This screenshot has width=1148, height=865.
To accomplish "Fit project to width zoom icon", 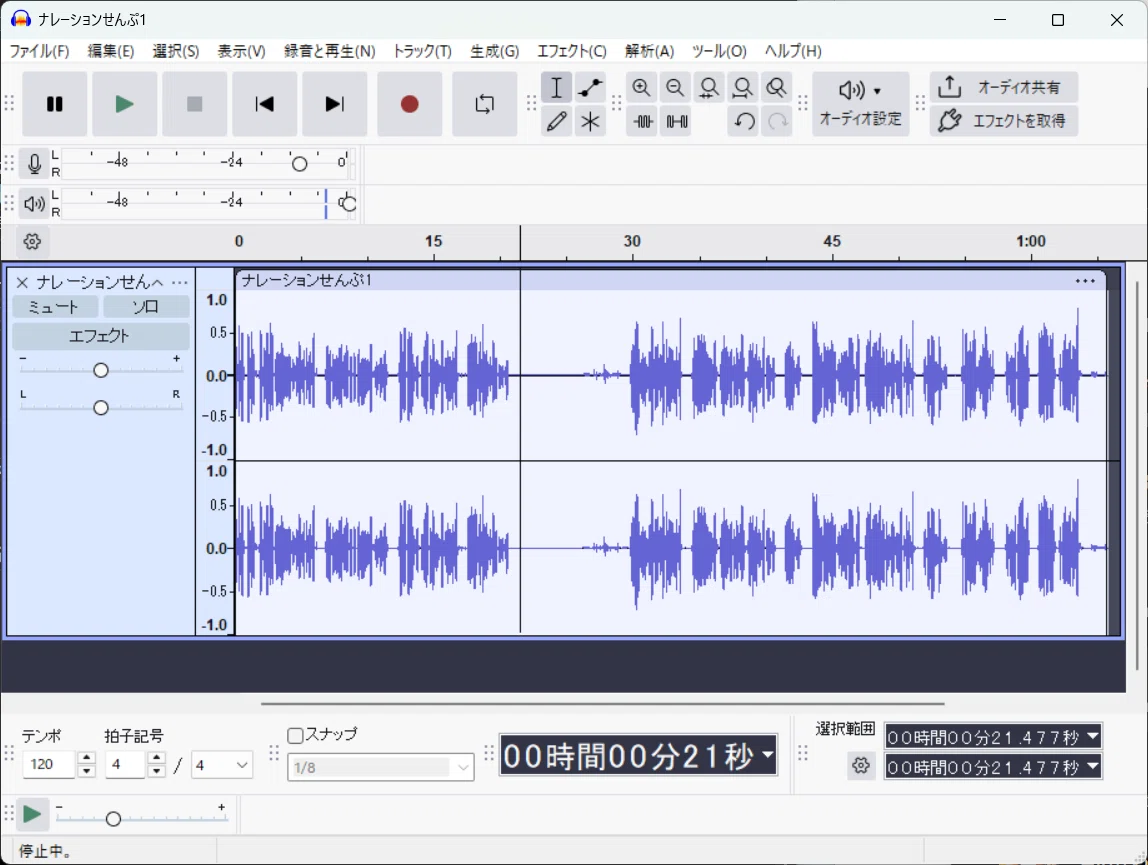I will (742, 87).
